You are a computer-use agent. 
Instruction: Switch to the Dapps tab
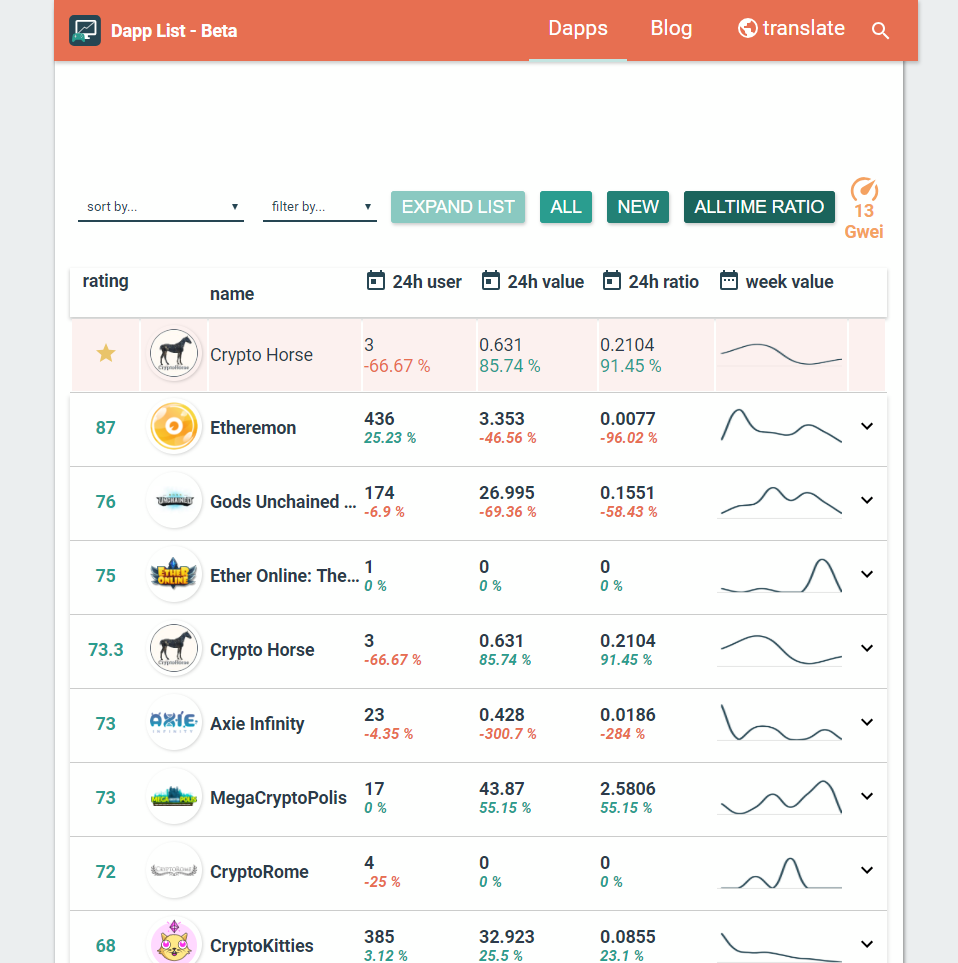coord(577,29)
